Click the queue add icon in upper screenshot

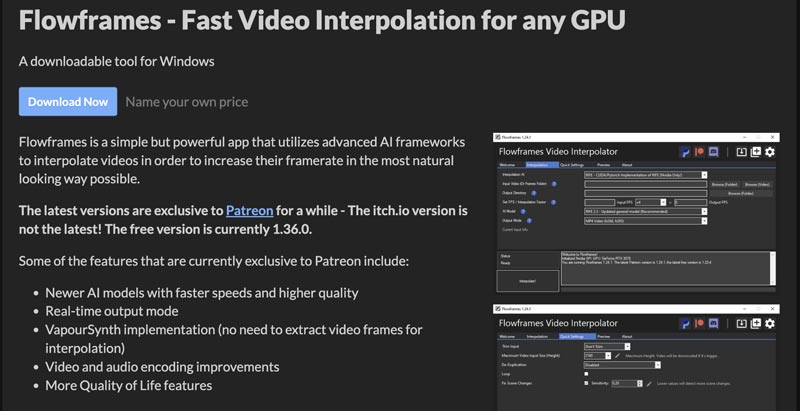[756, 152]
